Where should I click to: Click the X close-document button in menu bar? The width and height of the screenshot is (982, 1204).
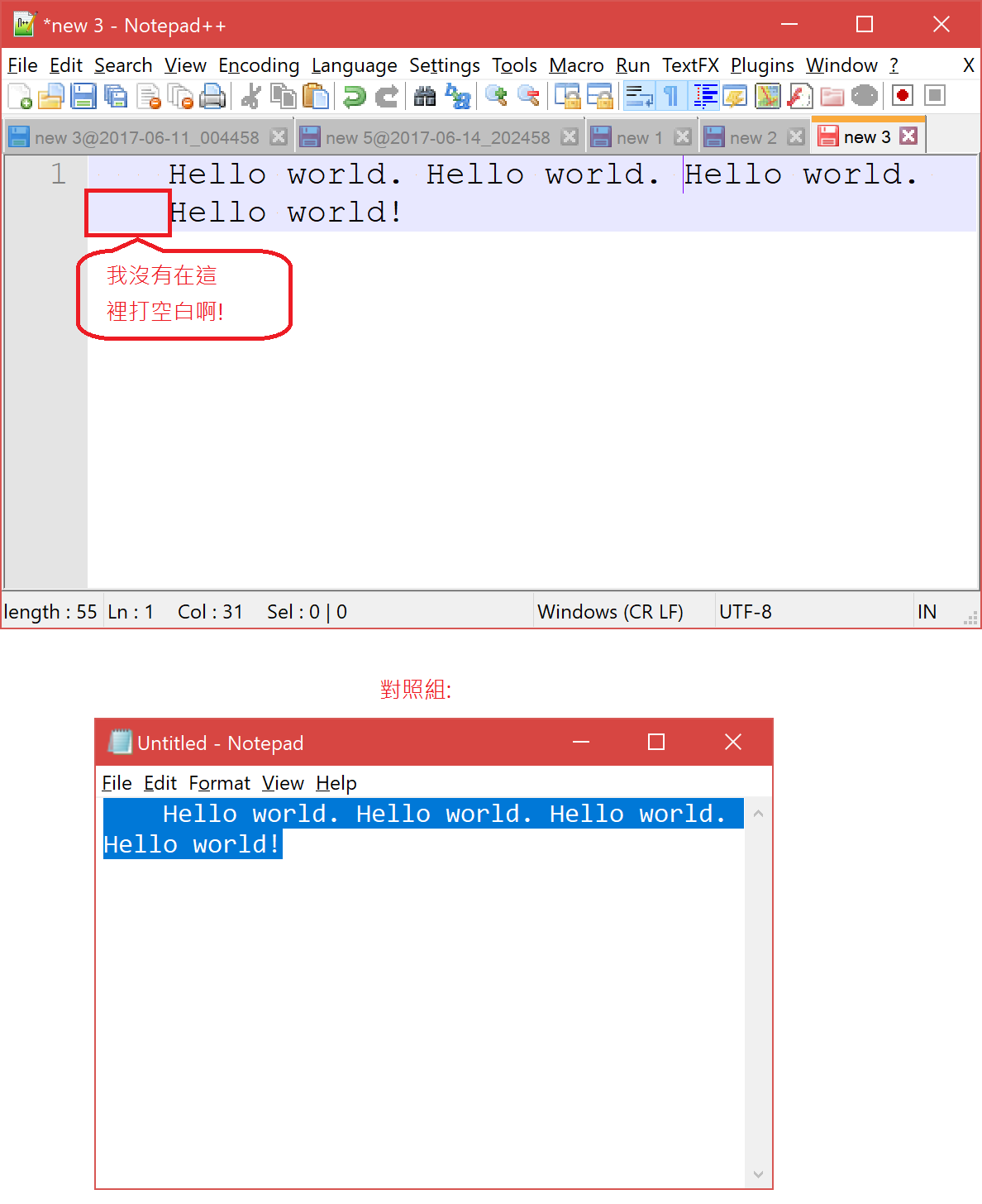[x=968, y=65]
